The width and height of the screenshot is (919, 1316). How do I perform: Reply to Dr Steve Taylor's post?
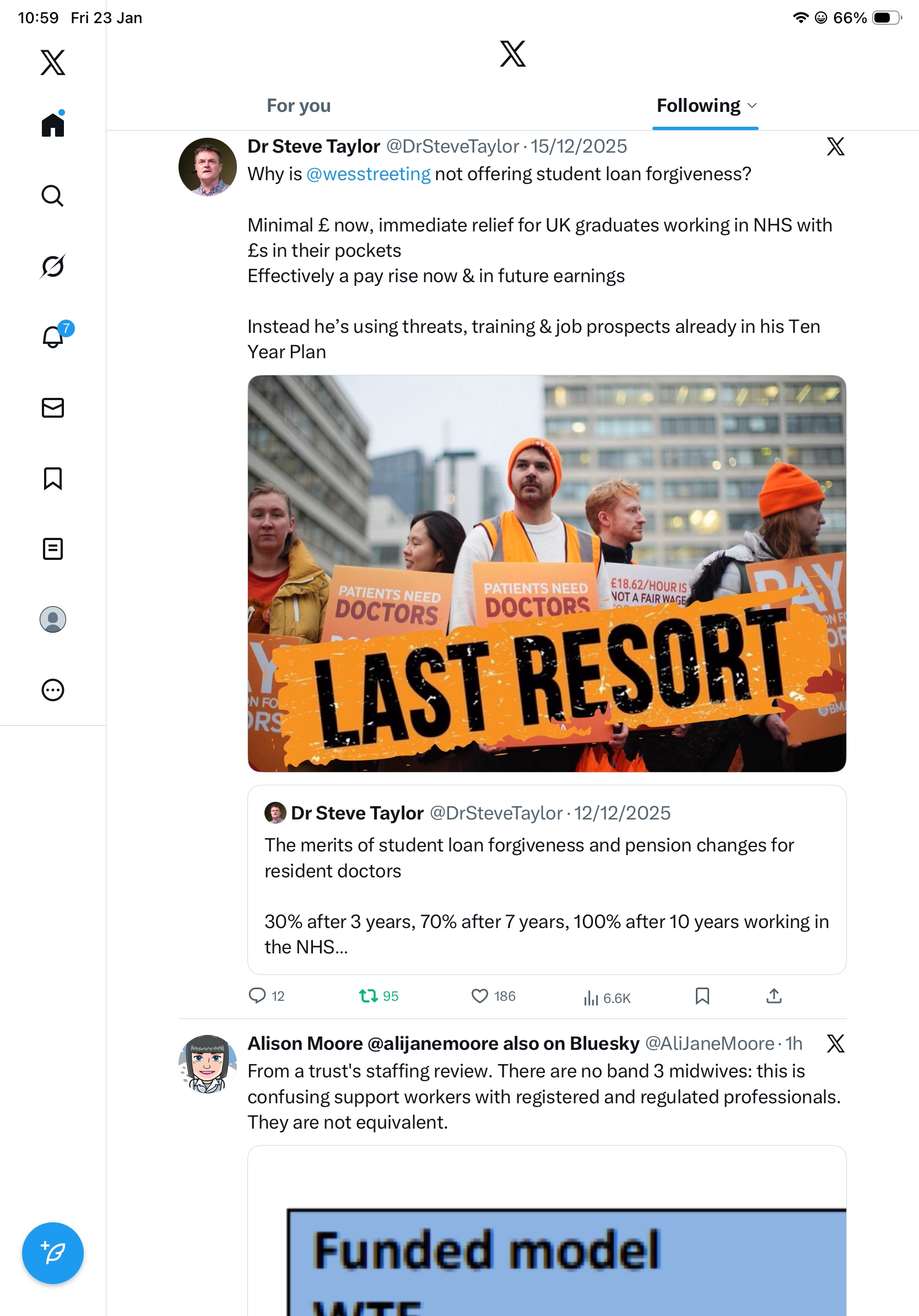pyautogui.click(x=267, y=996)
